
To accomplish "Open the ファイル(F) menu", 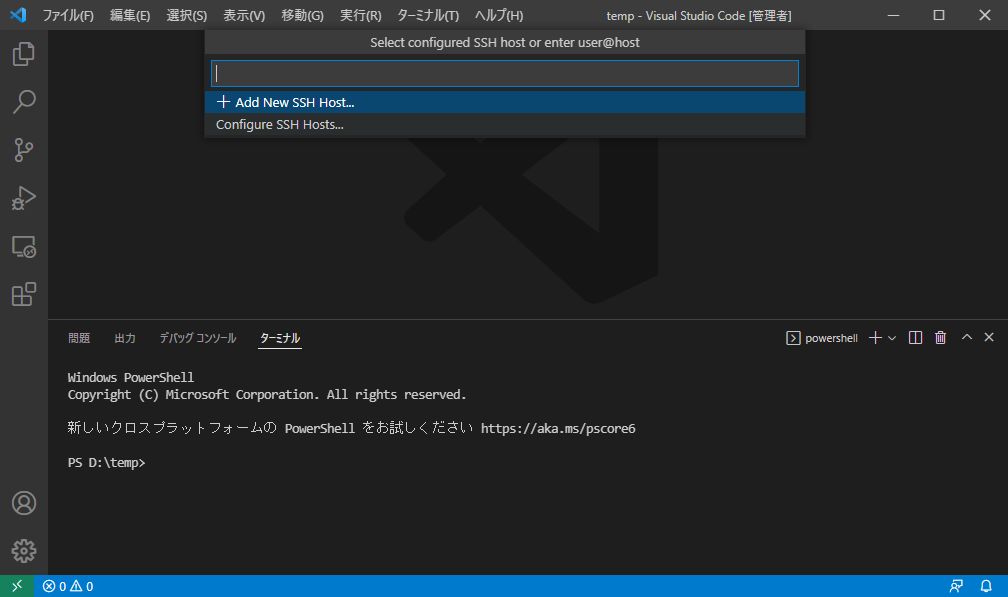I will 68,15.
